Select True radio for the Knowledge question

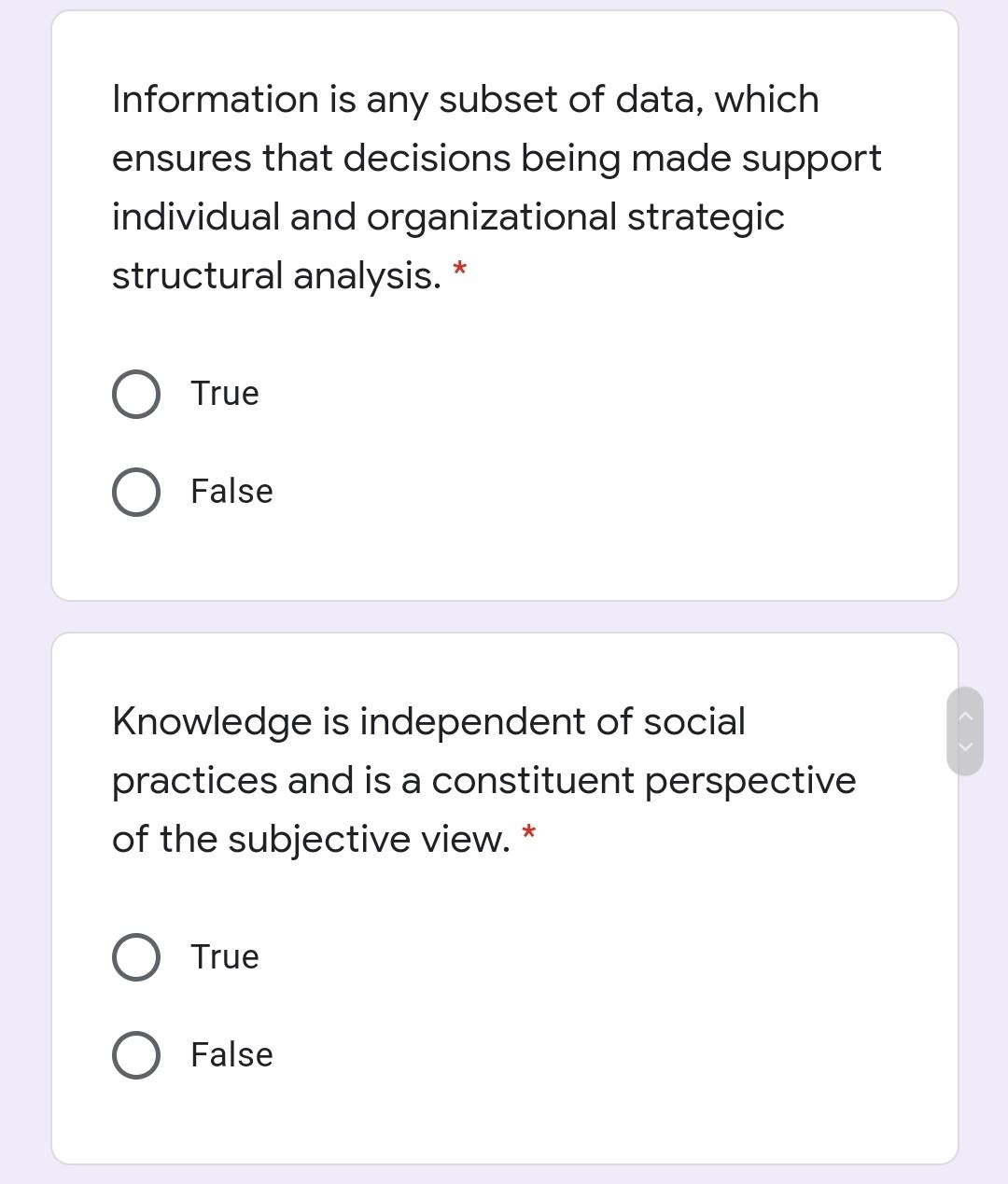coord(136,958)
